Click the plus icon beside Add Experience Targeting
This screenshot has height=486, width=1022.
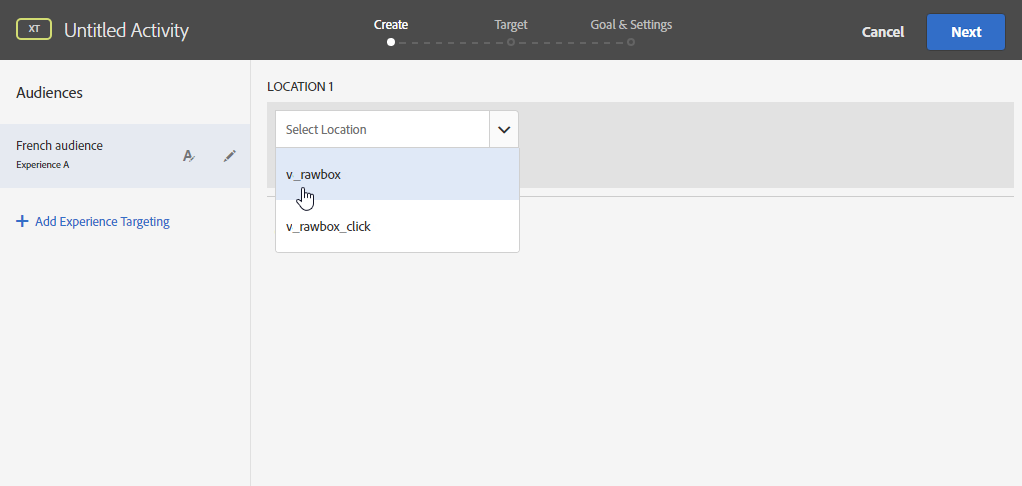(x=22, y=222)
